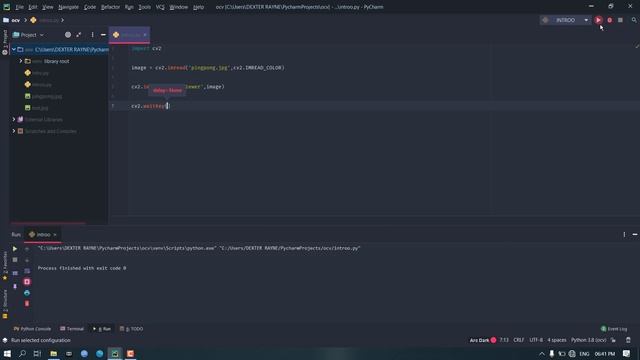640x360 pixels.
Task: Toggle the pin tab icon in Run panel
Action: [x=15, y=287]
